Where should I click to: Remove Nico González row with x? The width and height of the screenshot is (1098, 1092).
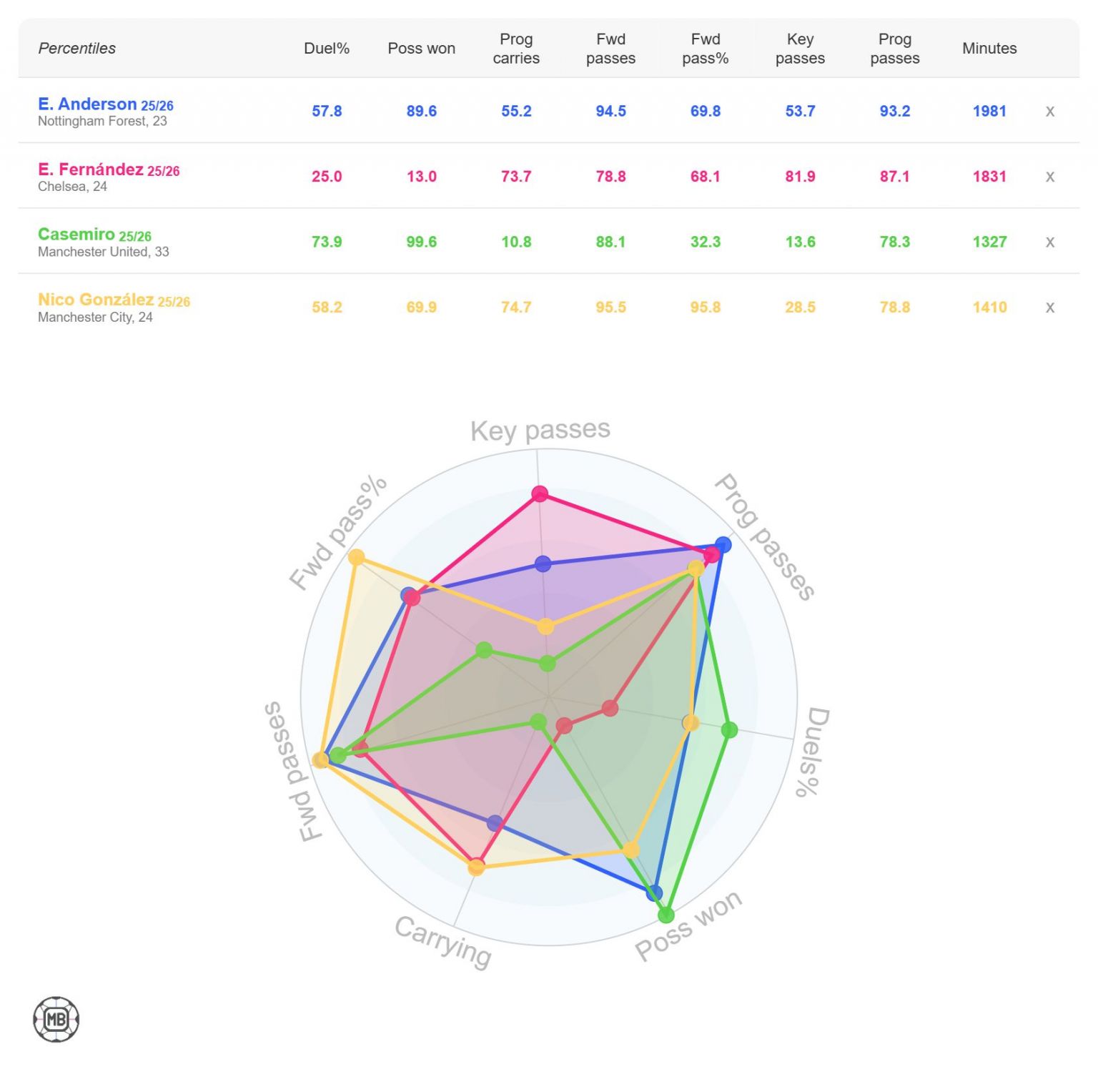[1049, 308]
